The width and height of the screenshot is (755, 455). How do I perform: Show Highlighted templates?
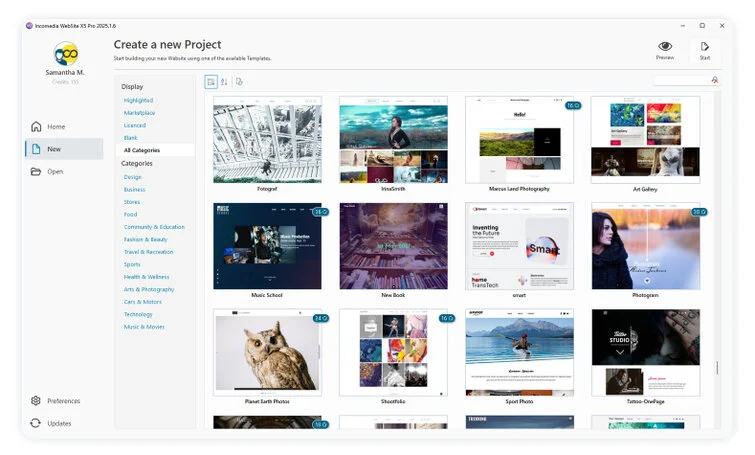point(138,100)
